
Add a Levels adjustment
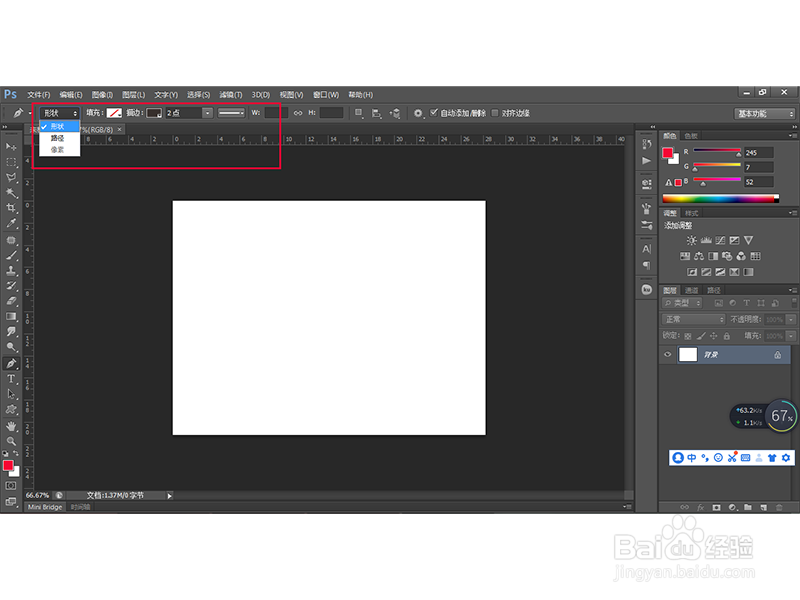tap(706, 240)
